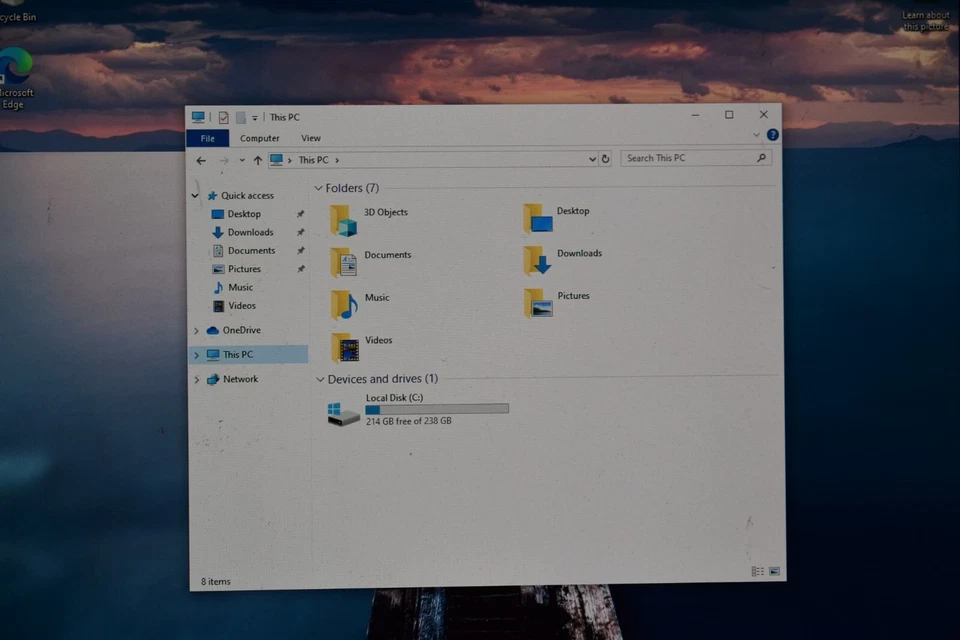Unpin Downloads using its pin icon
The image size is (960, 640).
click(x=300, y=232)
